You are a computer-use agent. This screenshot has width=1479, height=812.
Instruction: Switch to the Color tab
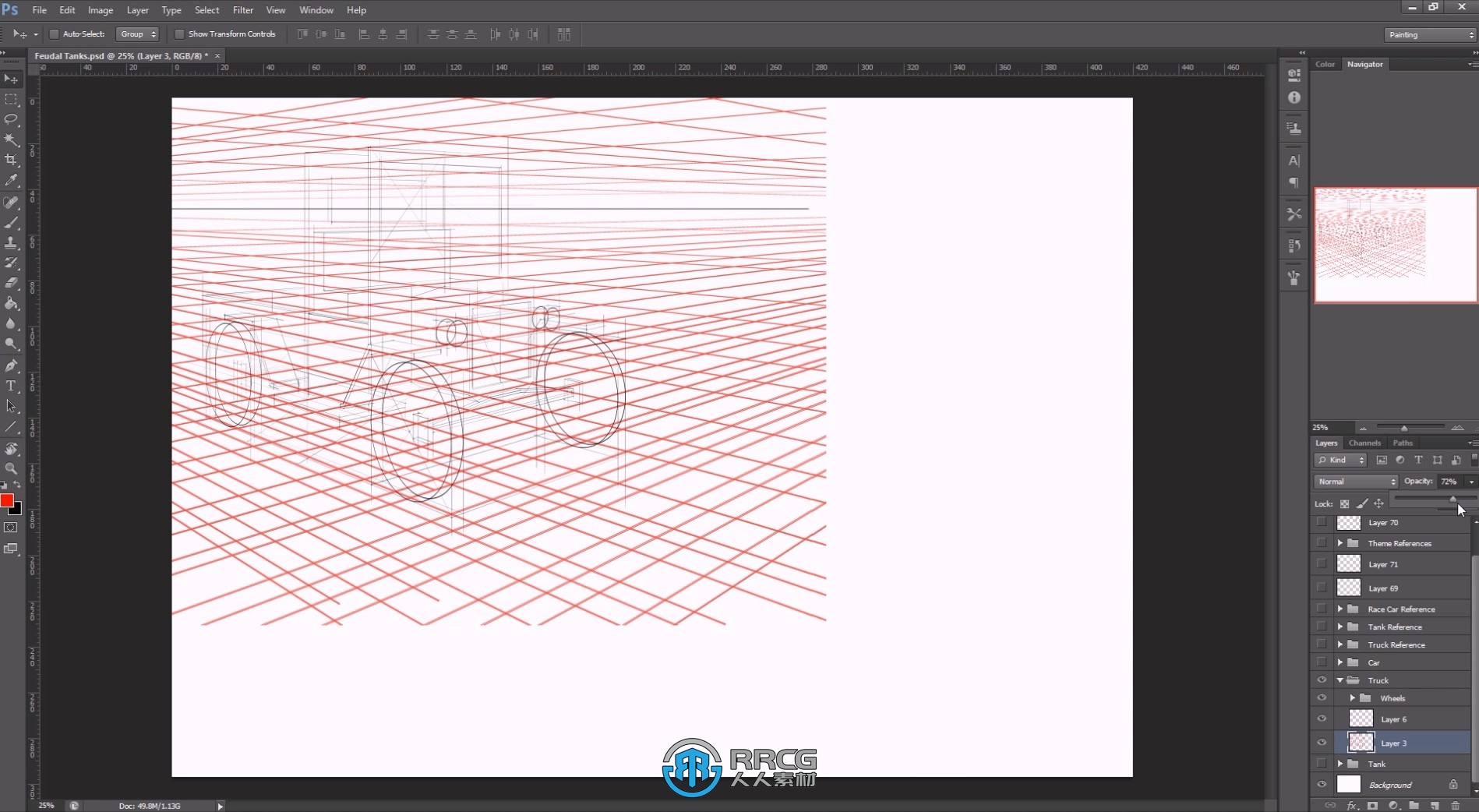click(1325, 64)
